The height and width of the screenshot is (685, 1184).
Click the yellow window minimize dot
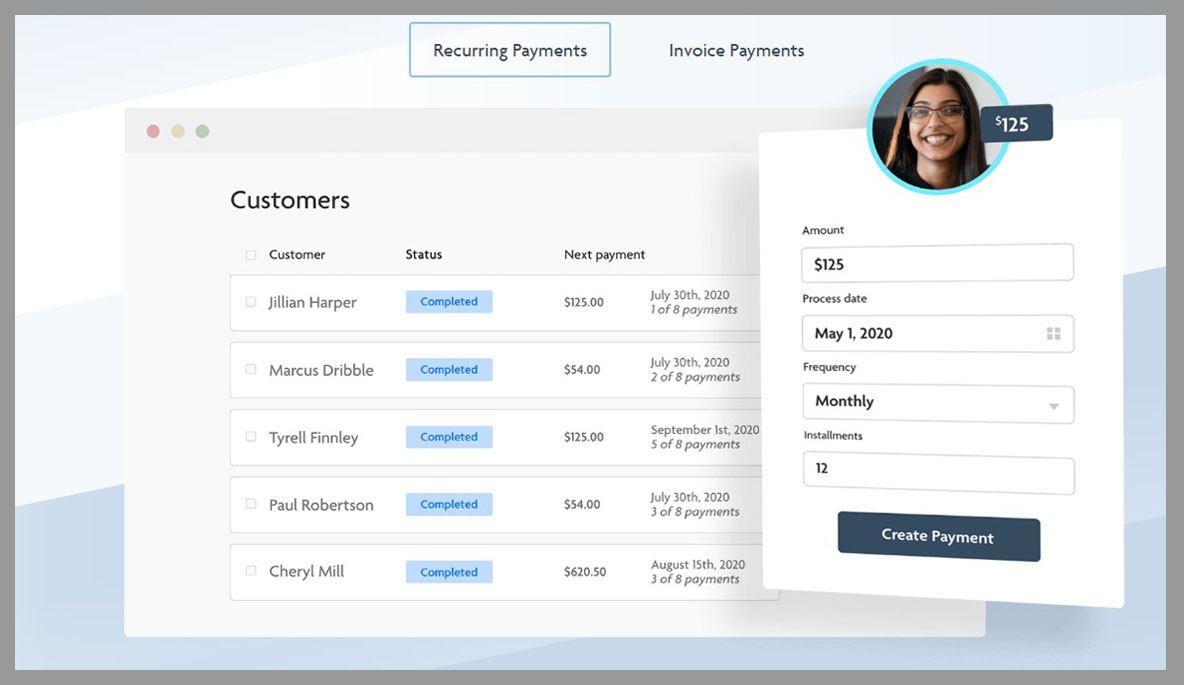[x=178, y=131]
